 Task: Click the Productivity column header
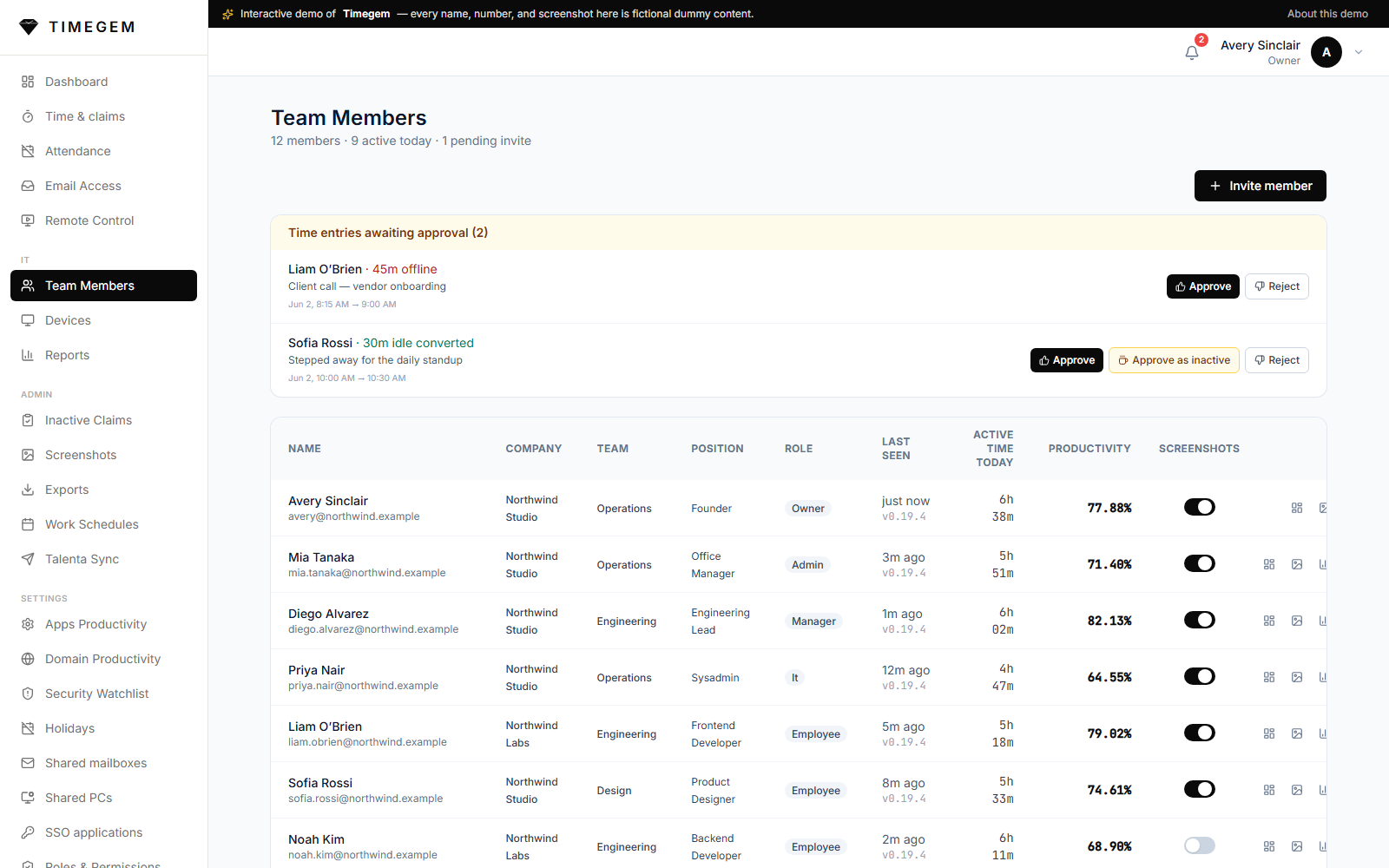click(1089, 449)
